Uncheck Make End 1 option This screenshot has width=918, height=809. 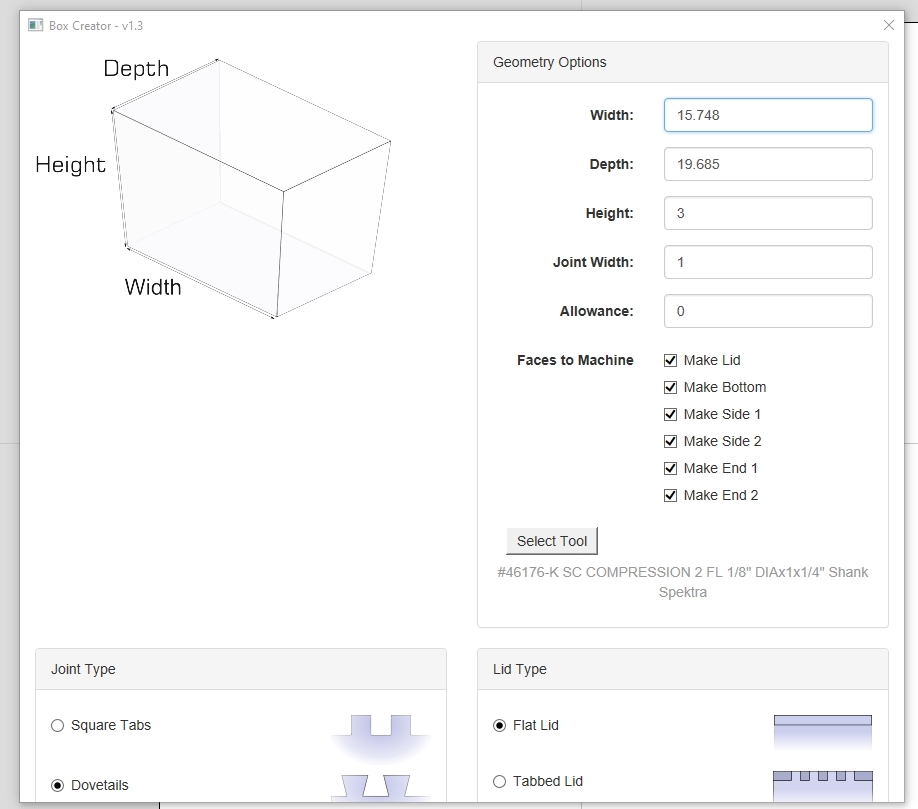671,468
